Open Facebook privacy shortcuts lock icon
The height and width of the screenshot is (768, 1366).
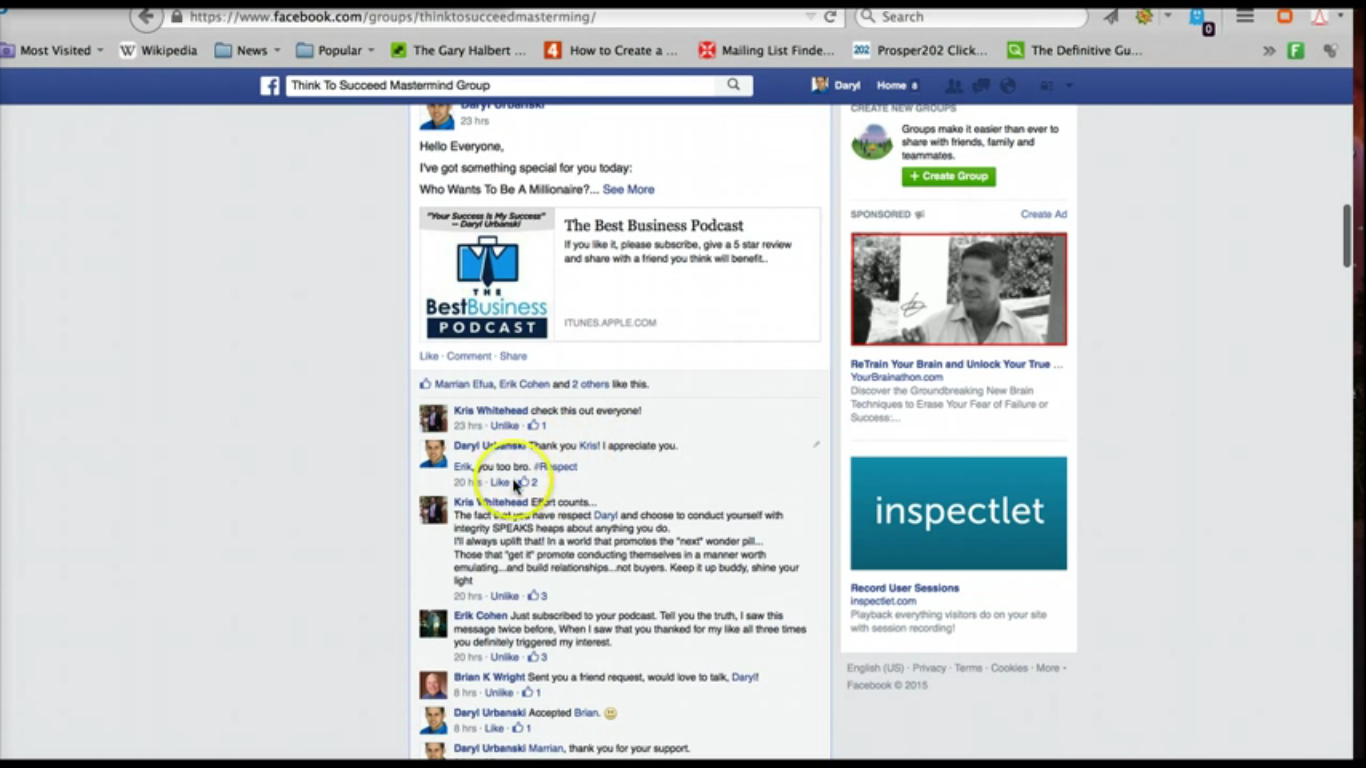[1047, 86]
